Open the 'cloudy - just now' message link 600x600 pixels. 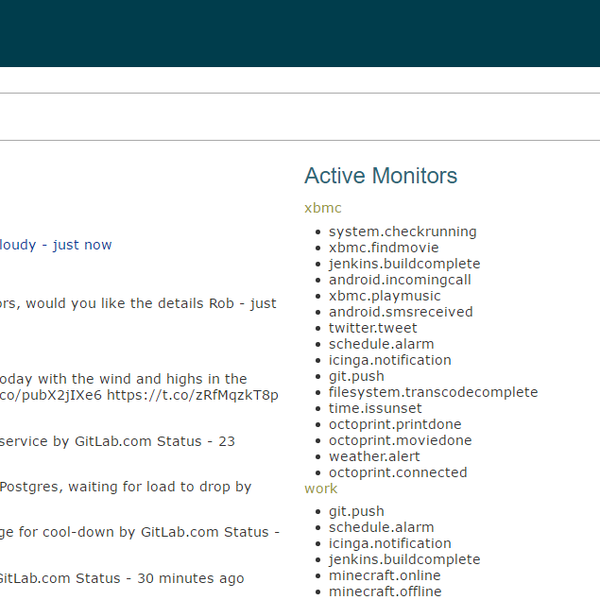55,244
